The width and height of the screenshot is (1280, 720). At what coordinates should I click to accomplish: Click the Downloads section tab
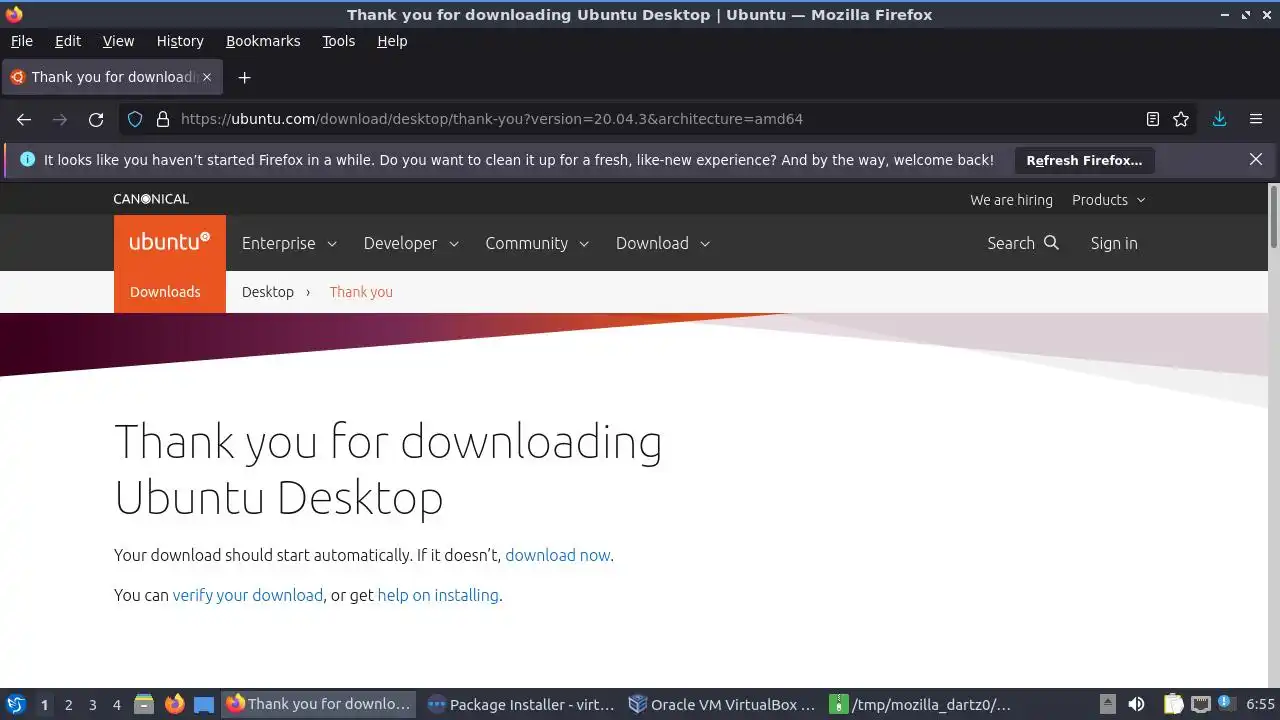[x=165, y=292]
